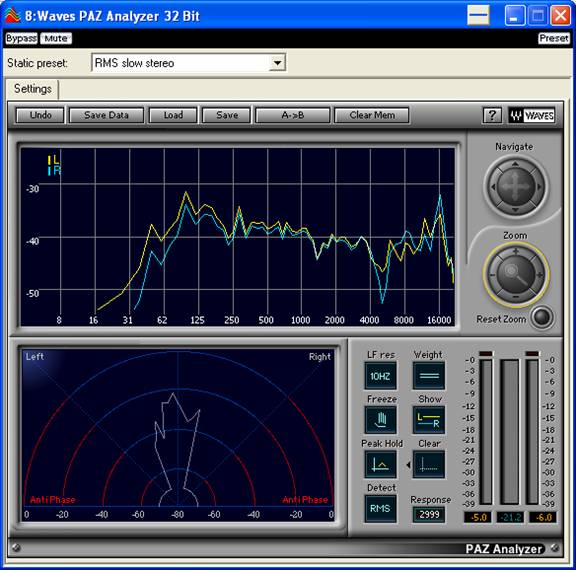Click the round Reset Zoom button
The height and width of the screenshot is (570, 576).
click(x=543, y=317)
